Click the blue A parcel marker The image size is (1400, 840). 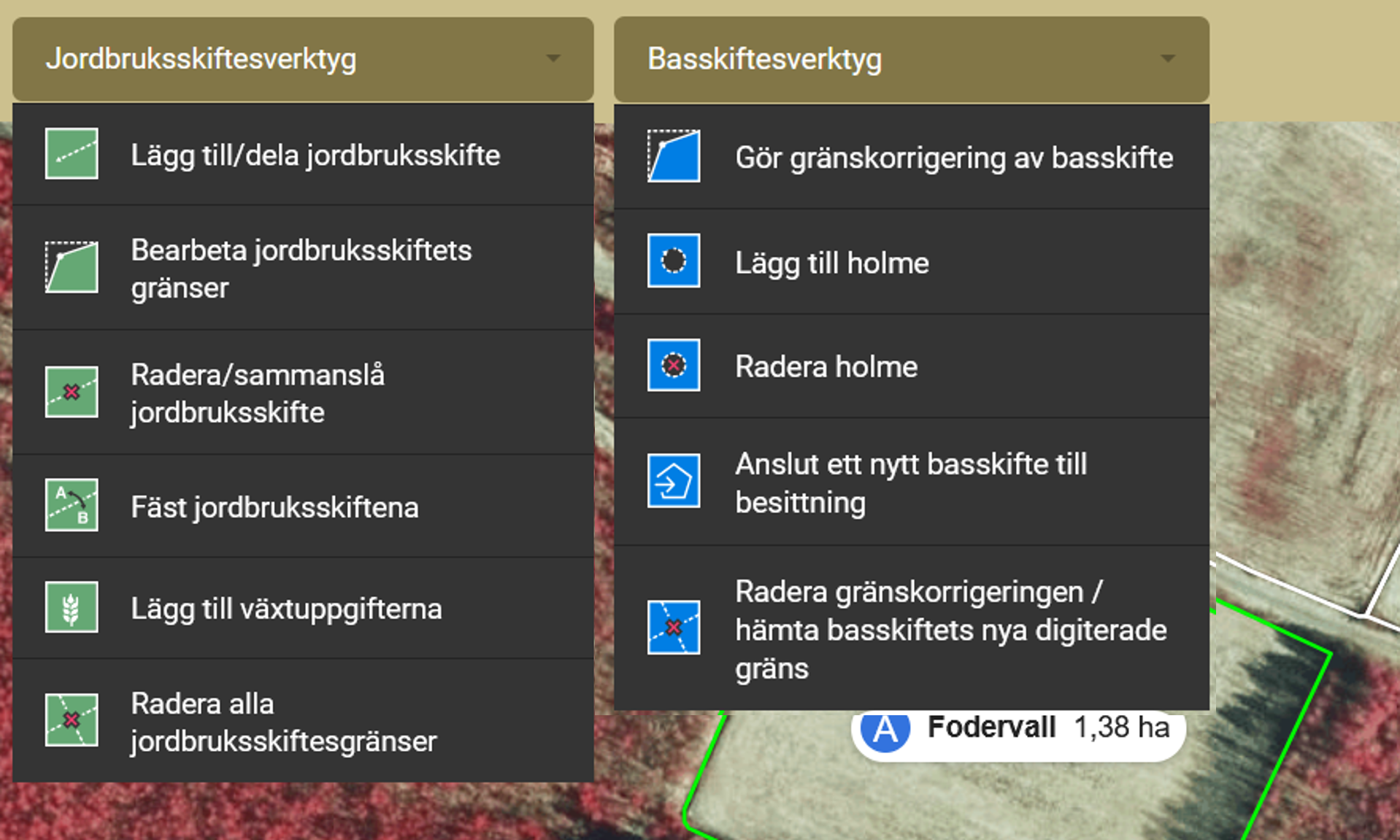(x=885, y=727)
